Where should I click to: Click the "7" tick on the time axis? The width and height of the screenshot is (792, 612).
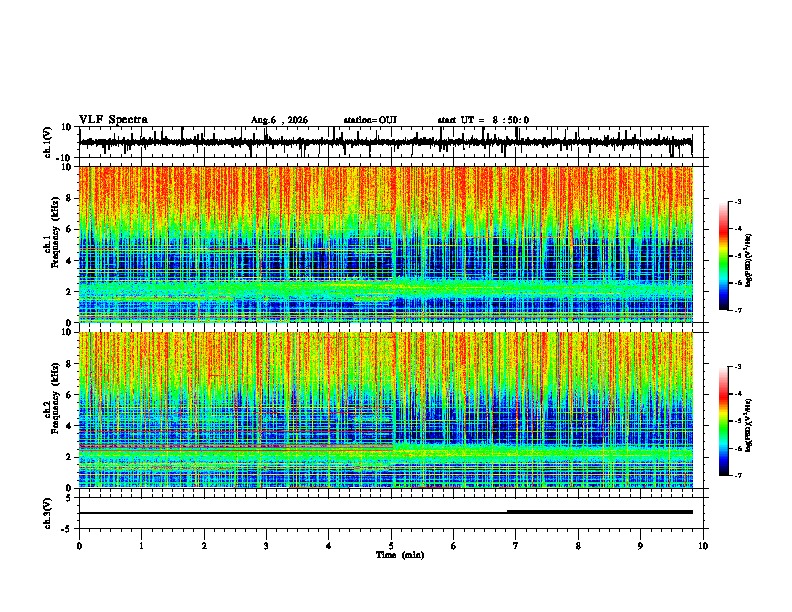pos(516,546)
